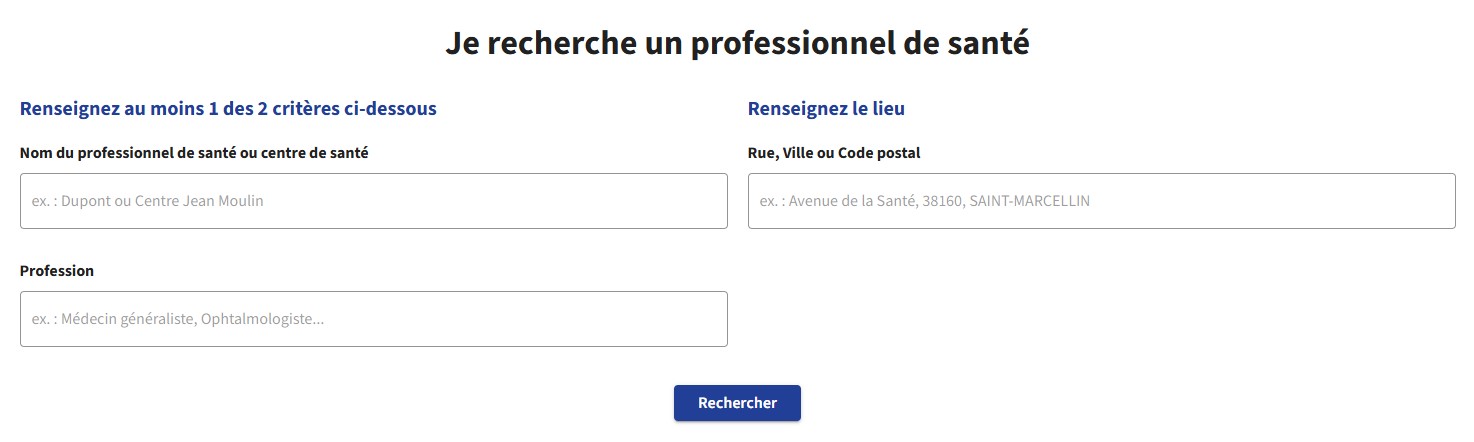This screenshot has height=442, width=1474.
Task: Select the Rue, Ville ou Code postal field
Action: [x=1101, y=201]
